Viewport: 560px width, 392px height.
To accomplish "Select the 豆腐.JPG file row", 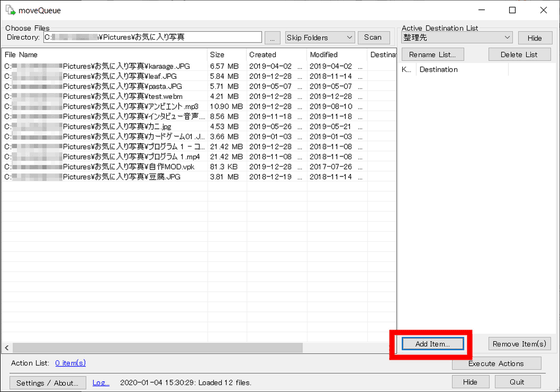I will tap(199, 177).
